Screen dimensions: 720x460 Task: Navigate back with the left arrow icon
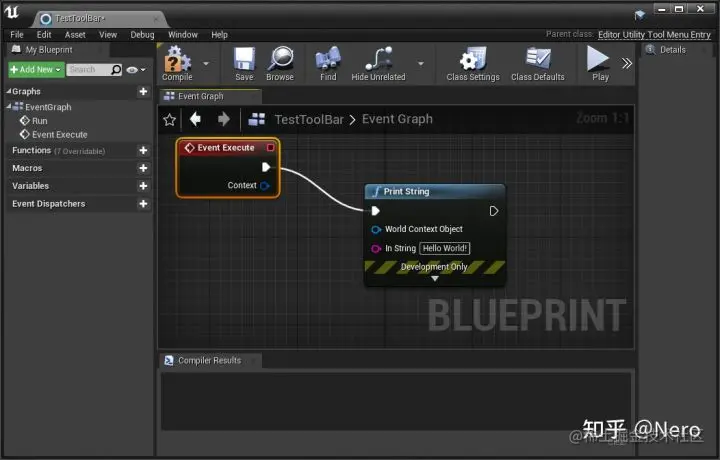tap(196, 119)
